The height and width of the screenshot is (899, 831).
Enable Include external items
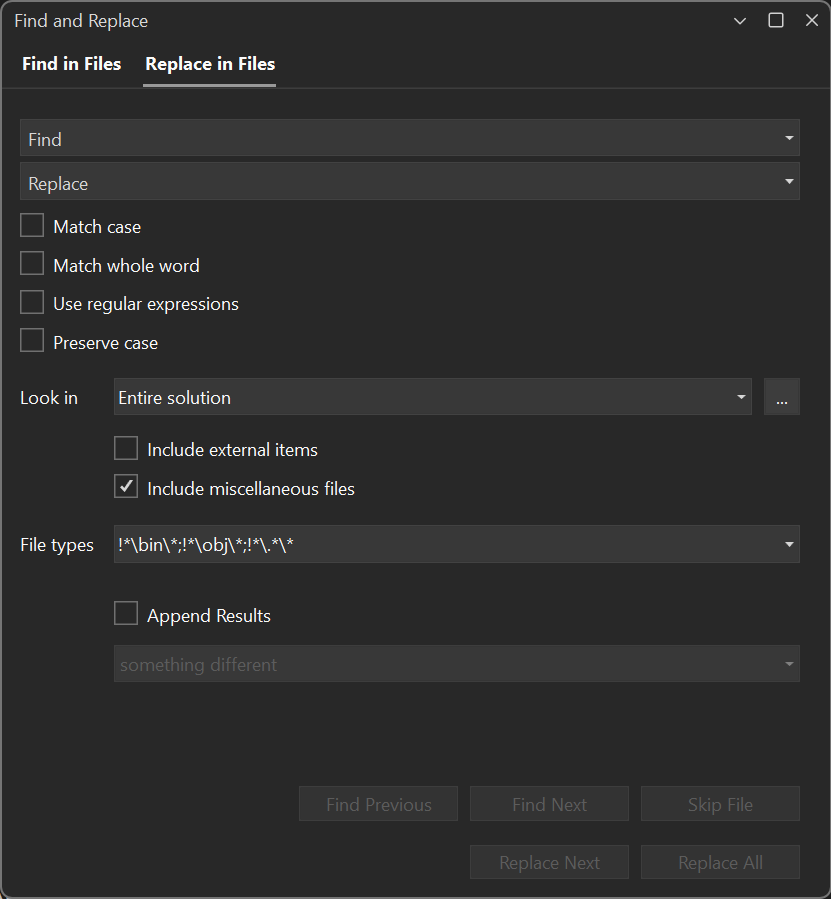126,448
